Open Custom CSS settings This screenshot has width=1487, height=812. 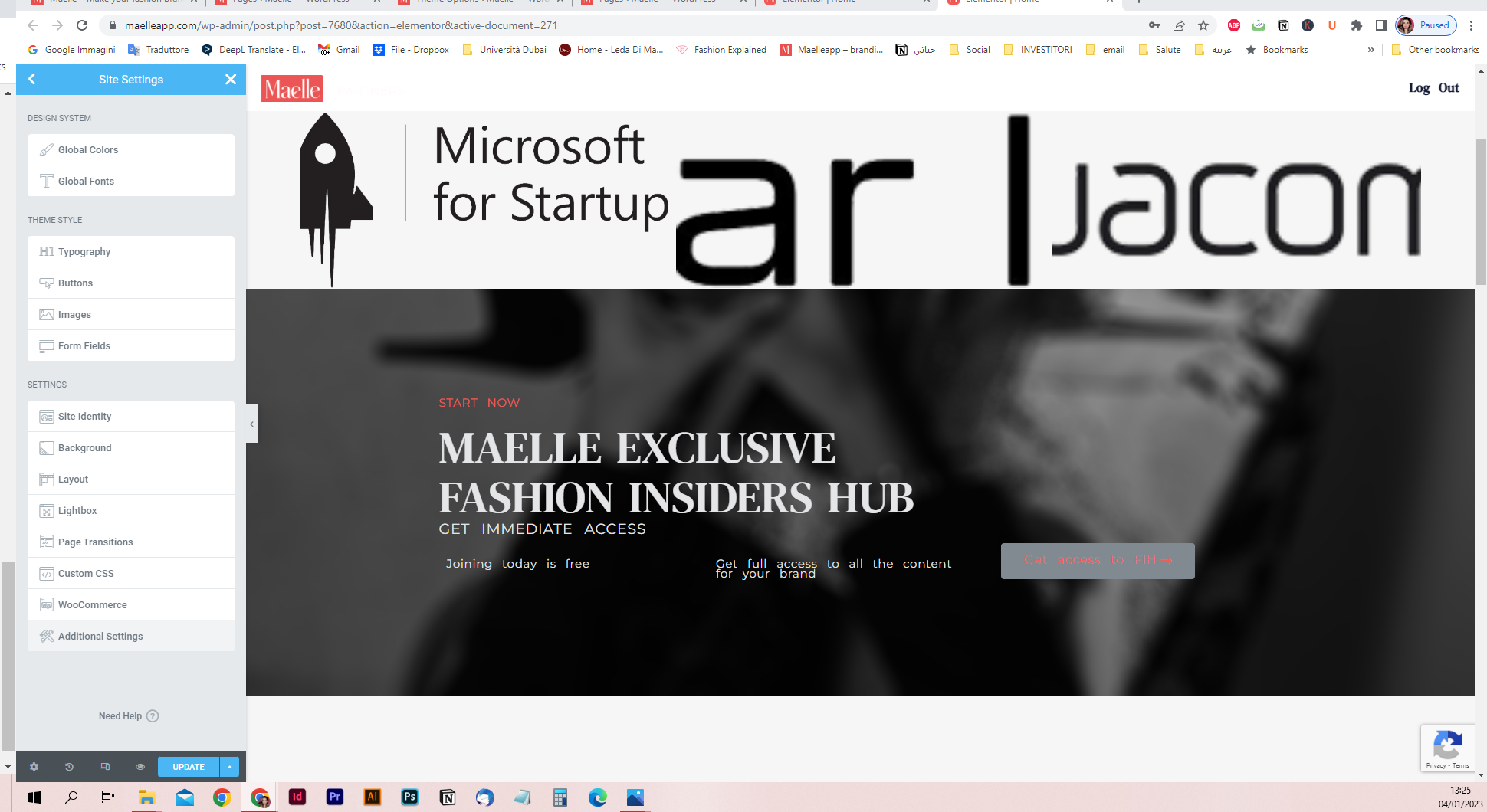(131, 573)
